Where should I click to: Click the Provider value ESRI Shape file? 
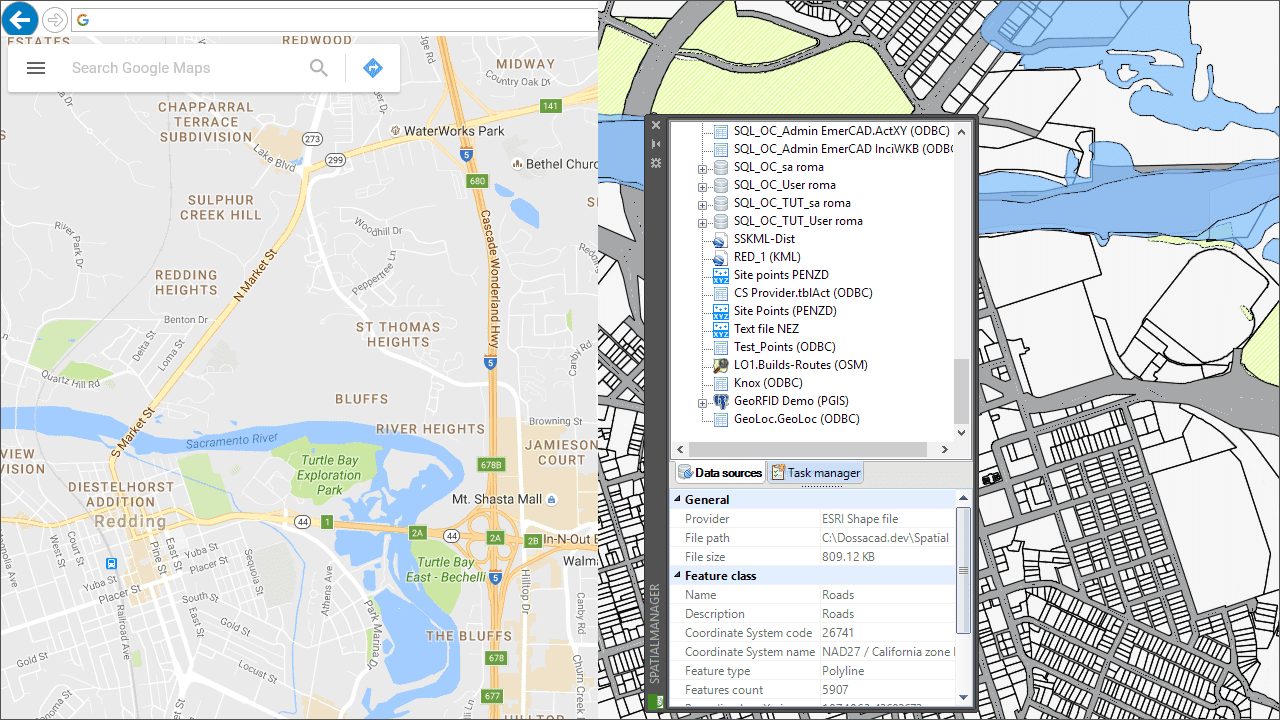pos(860,519)
